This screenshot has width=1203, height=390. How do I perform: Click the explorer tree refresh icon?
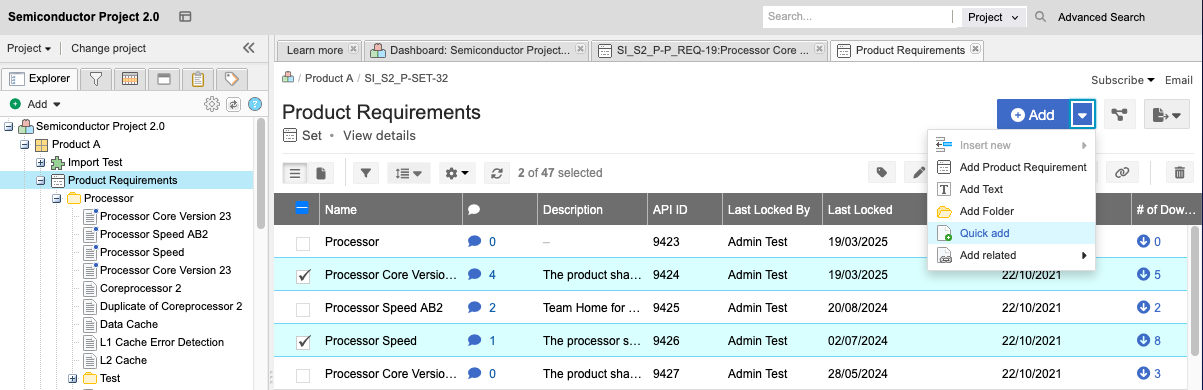point(233,104)
